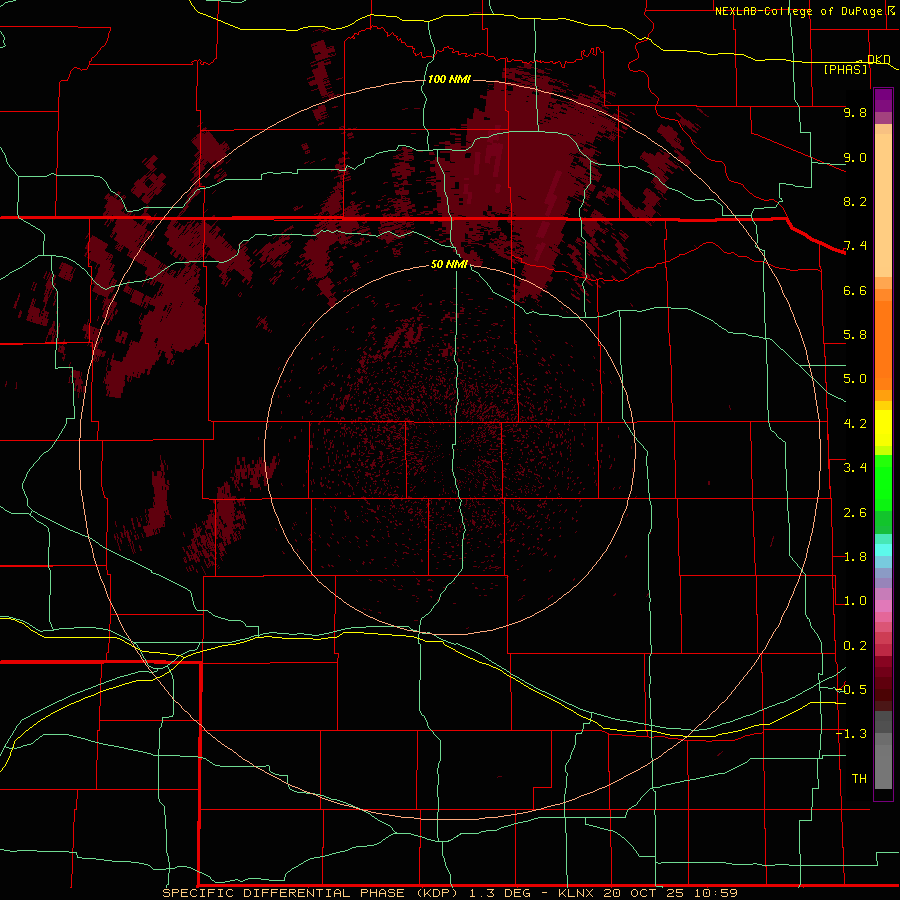Click the orange swatch in the color bar

pos(883,344)
